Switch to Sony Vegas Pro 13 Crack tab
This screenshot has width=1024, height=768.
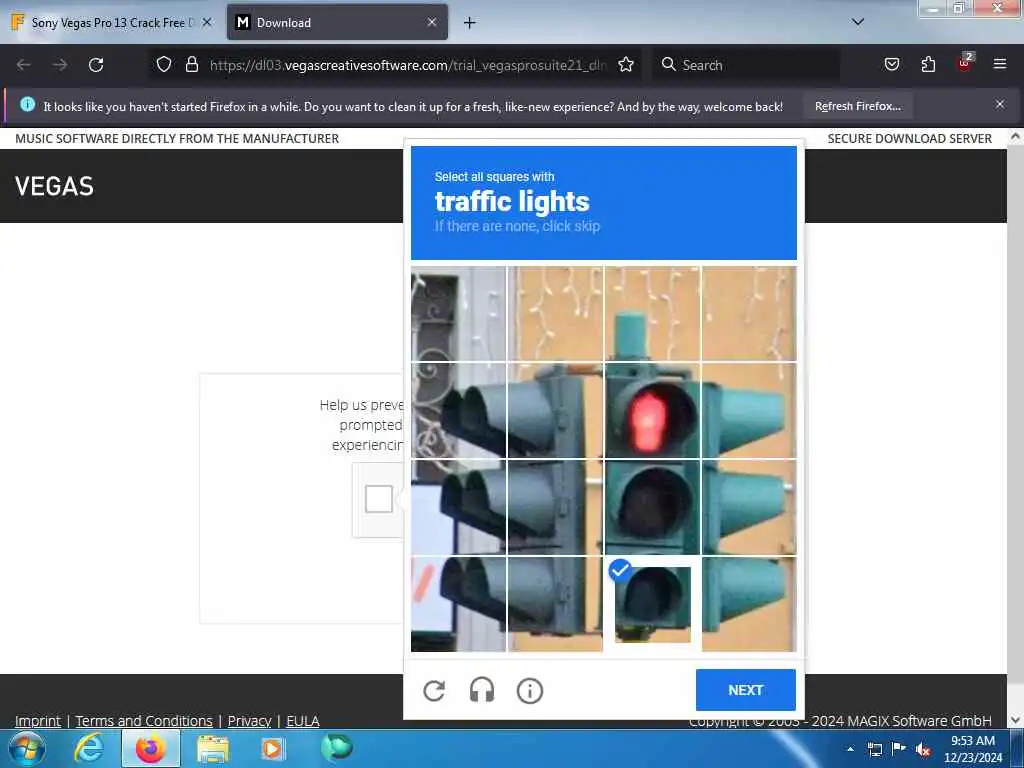pyautogui.click(x=111, y=22)
